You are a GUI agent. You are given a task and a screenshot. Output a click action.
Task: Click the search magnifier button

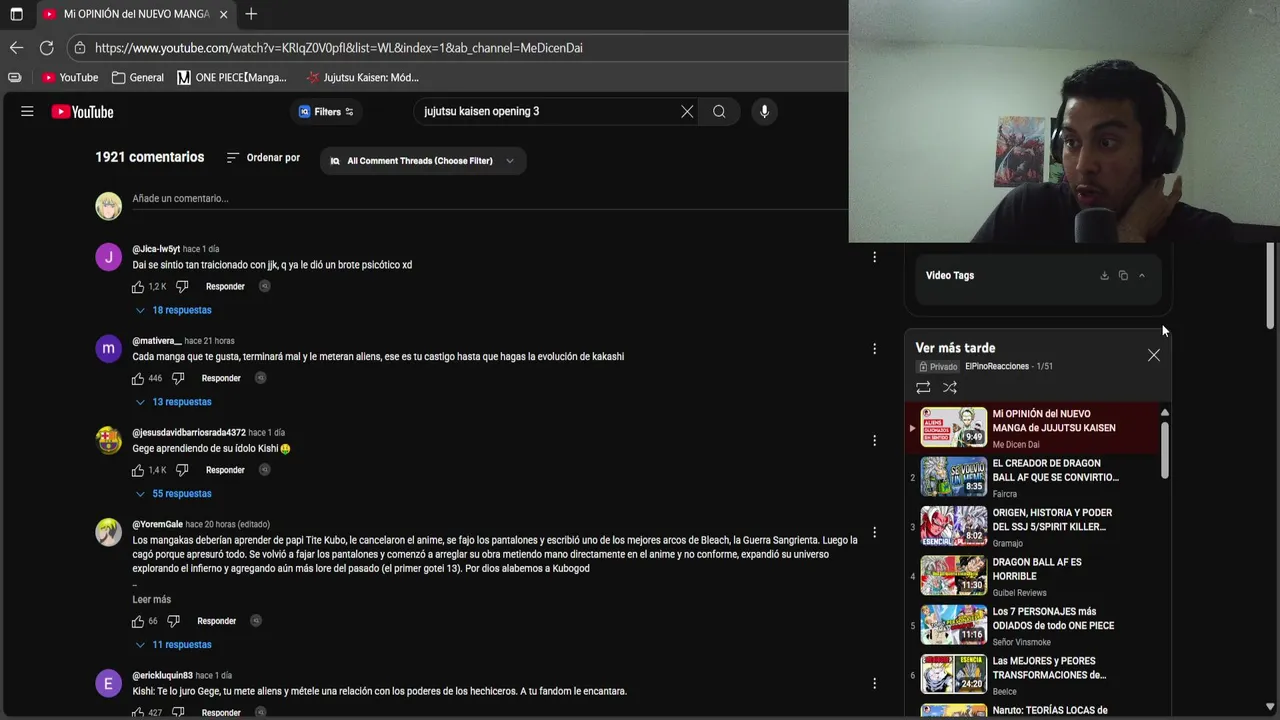tap(719, 112)
